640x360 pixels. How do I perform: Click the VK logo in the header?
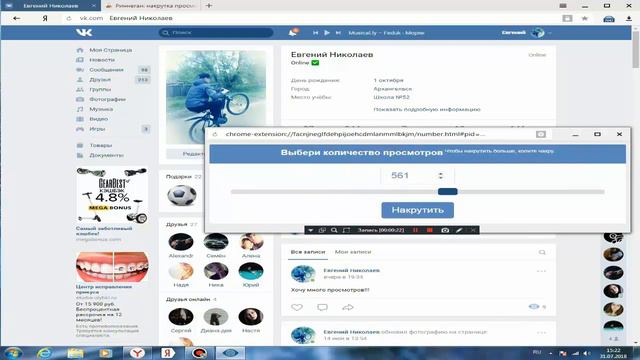[x=84, y=32]
